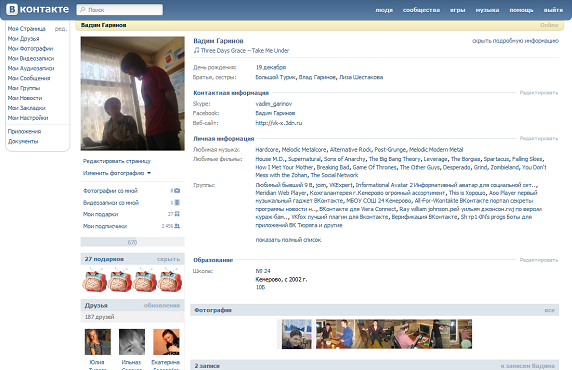The height and width of the screenshot is (370, 572).
Task: Show the full groups list
Action: (x=288, y=240)
